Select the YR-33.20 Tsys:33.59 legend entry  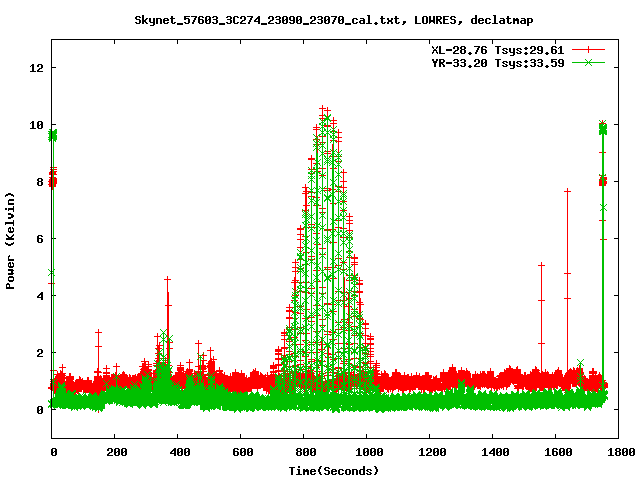click(498, 63)
